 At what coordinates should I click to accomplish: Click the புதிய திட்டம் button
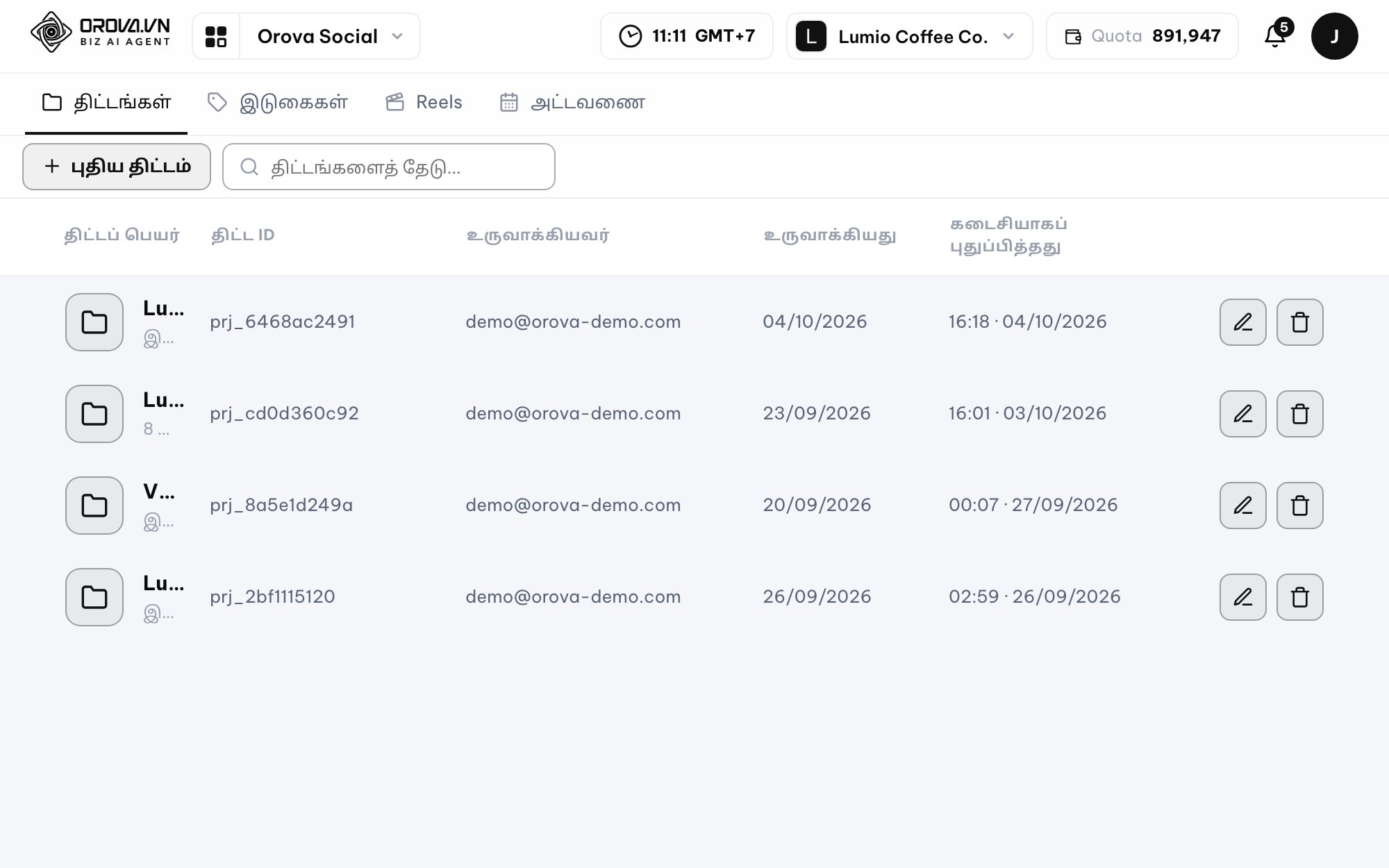[117, 167]
